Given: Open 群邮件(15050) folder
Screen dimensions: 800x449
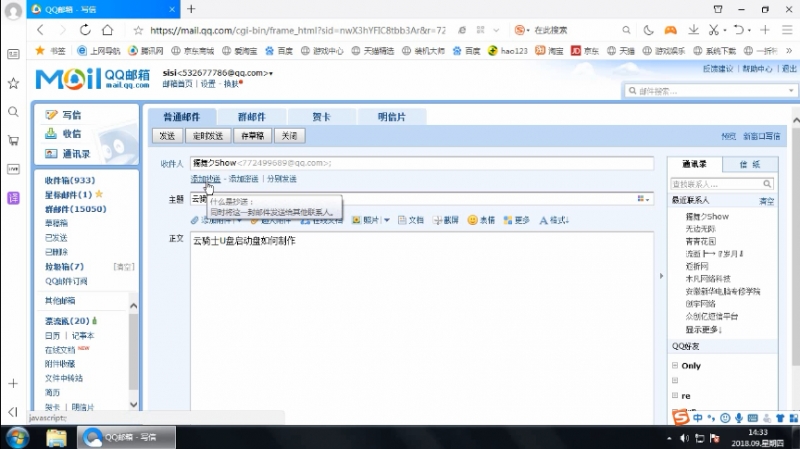Looking at the screenshot, I should point(76,209).
